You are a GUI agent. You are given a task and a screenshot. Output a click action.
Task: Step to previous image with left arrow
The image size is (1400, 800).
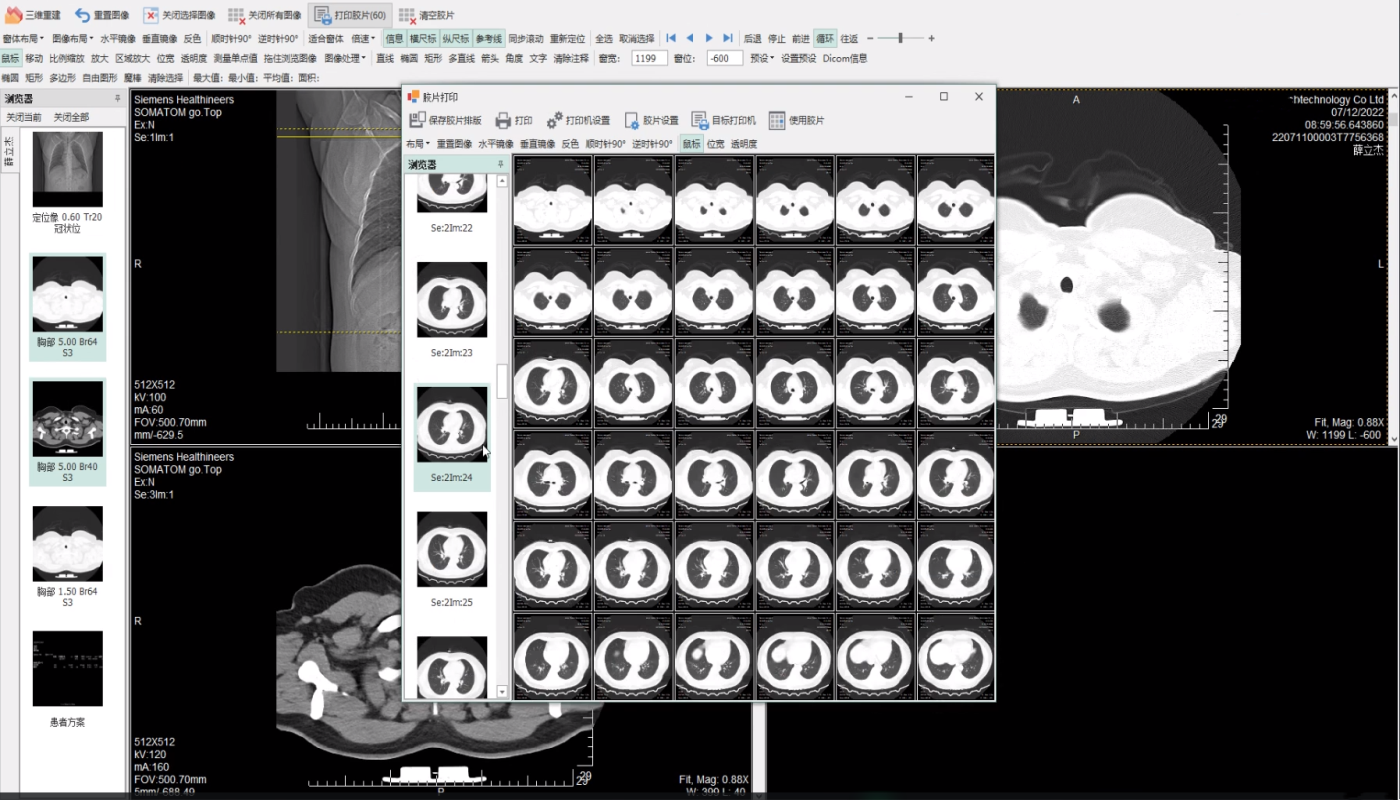[690, 38]
